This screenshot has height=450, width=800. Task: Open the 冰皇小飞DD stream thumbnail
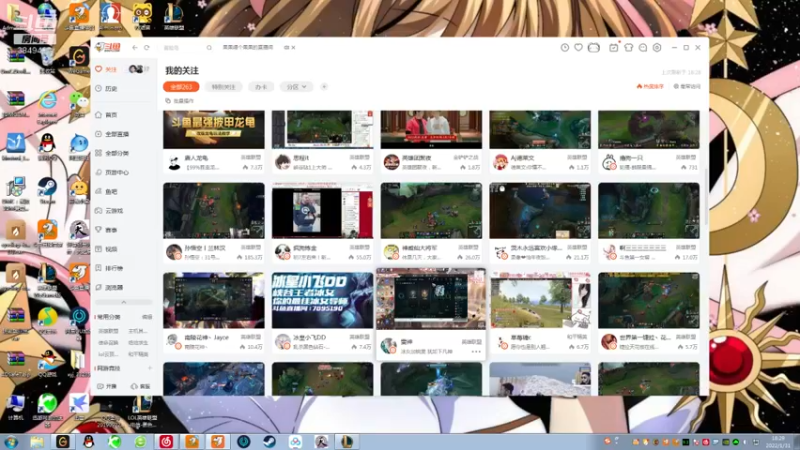[x=322, y=300]
